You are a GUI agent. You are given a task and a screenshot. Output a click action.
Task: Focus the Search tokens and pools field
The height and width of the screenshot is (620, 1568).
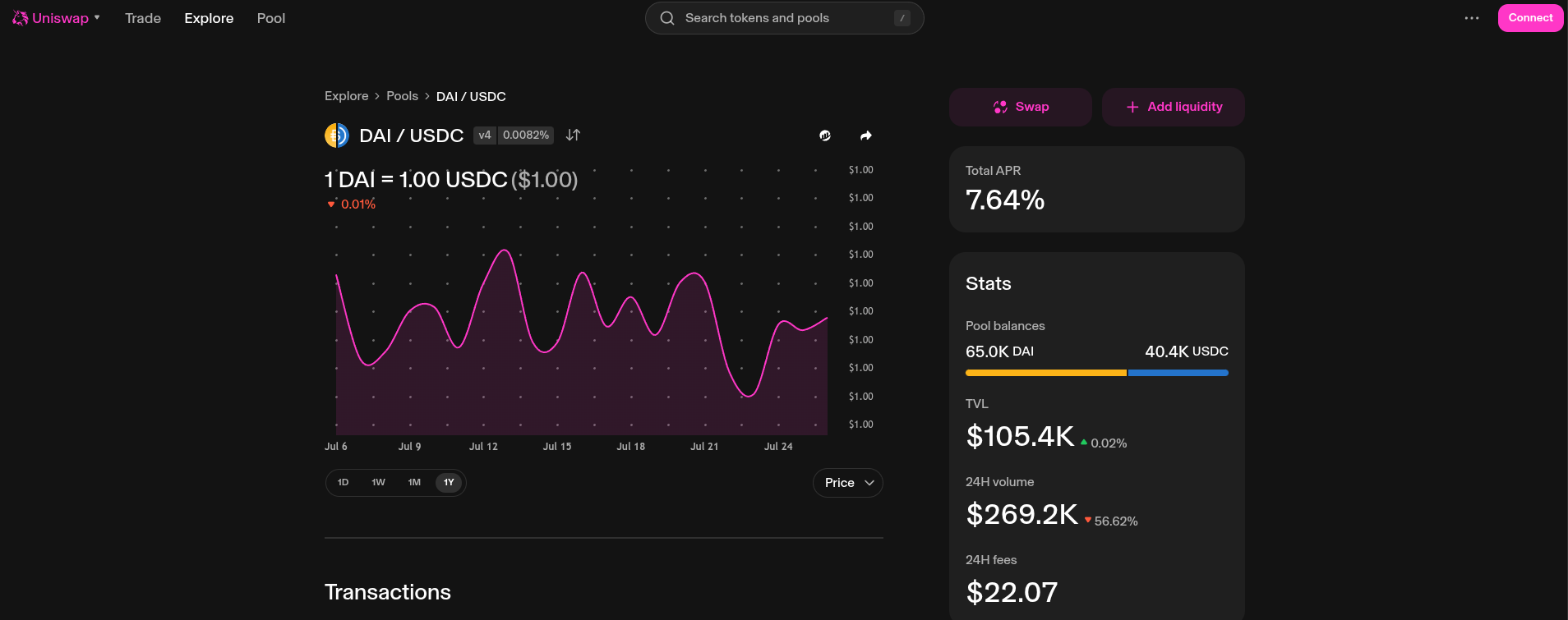[x=785, y=18]
